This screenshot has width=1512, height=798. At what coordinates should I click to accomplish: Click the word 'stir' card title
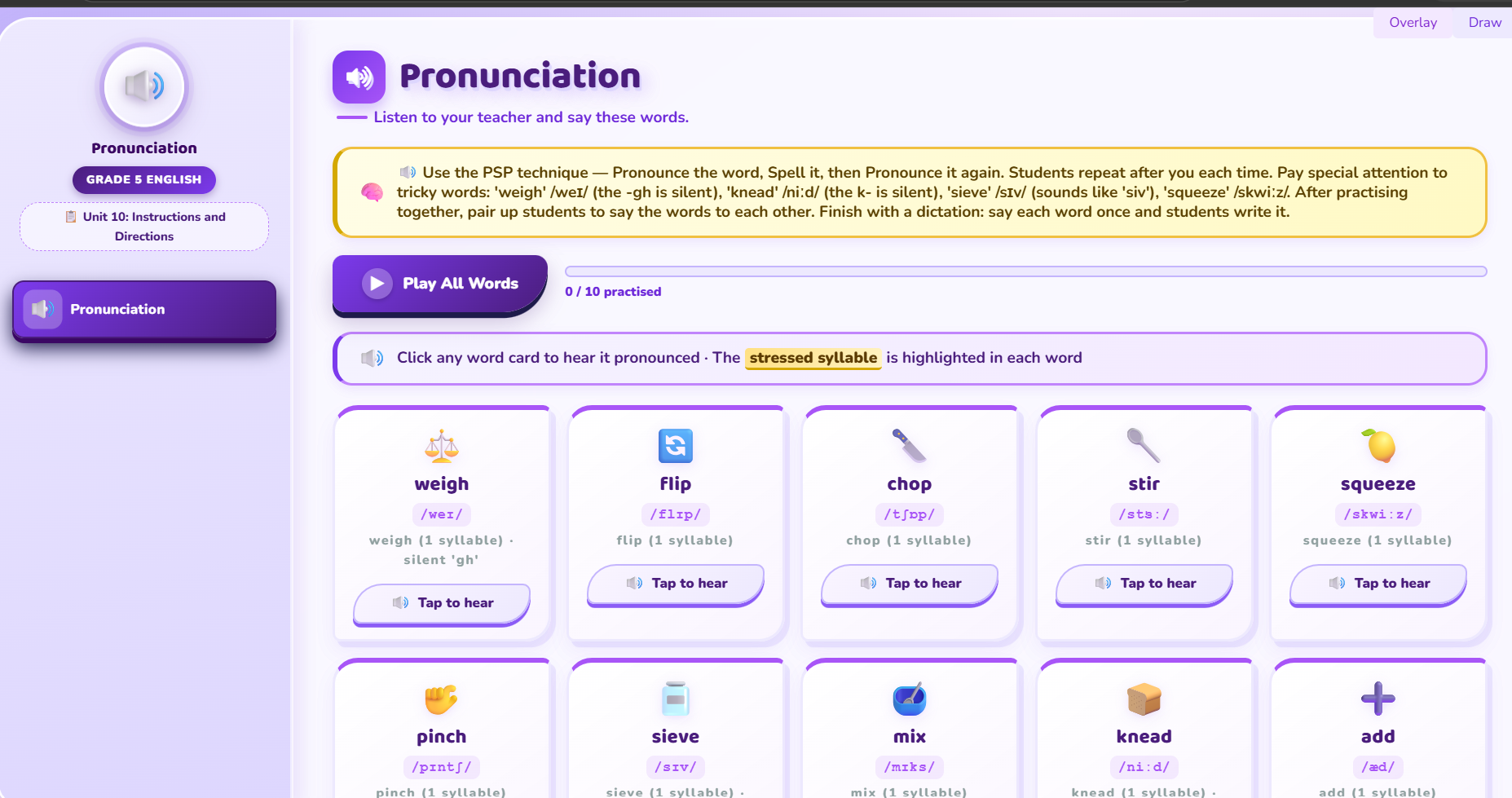[x=1144, y=484]
